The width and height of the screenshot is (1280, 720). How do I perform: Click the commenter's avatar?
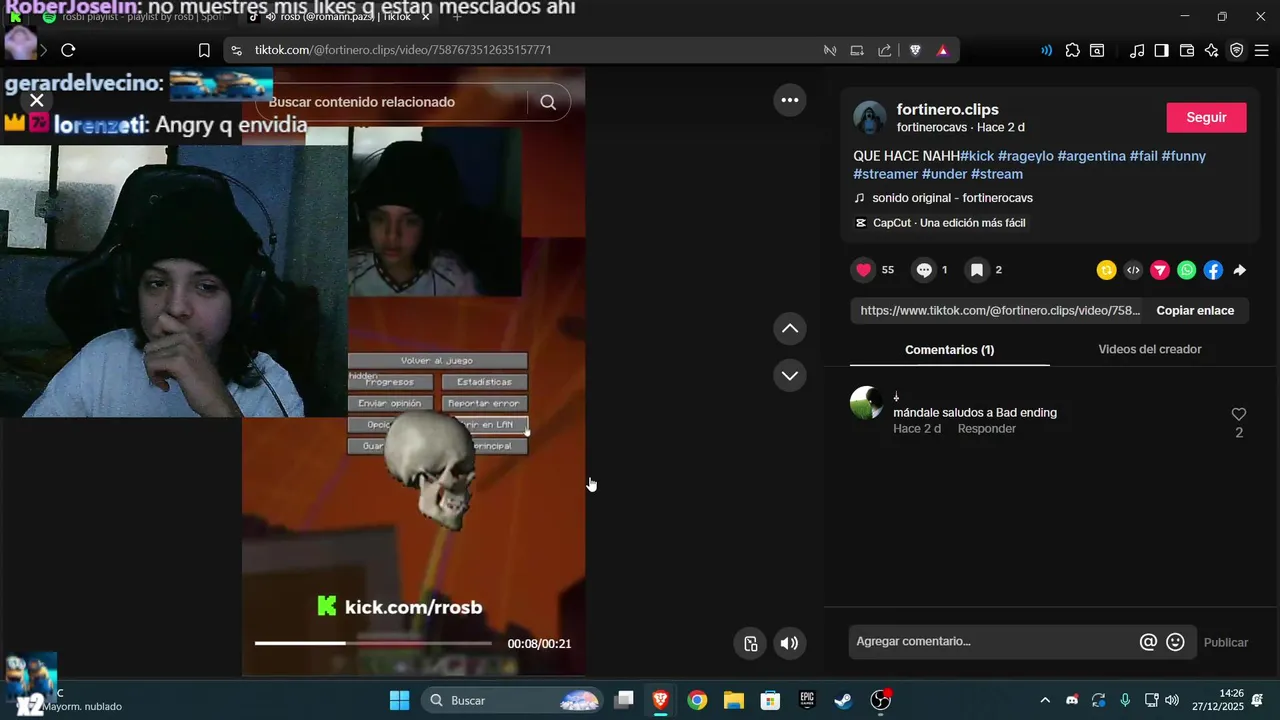[x=866, y=403]
